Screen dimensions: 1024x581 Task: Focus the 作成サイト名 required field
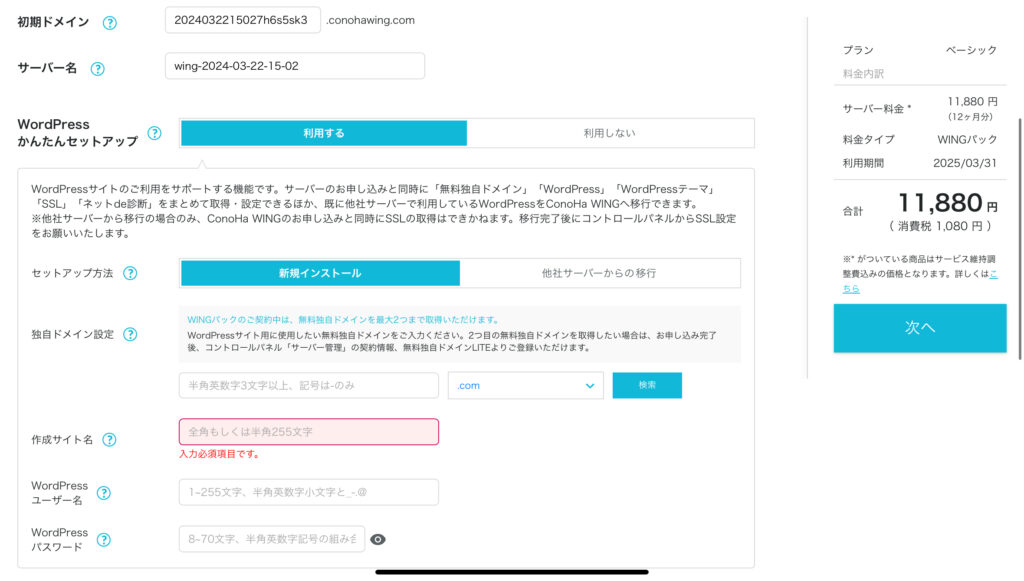tap(308, 432)
